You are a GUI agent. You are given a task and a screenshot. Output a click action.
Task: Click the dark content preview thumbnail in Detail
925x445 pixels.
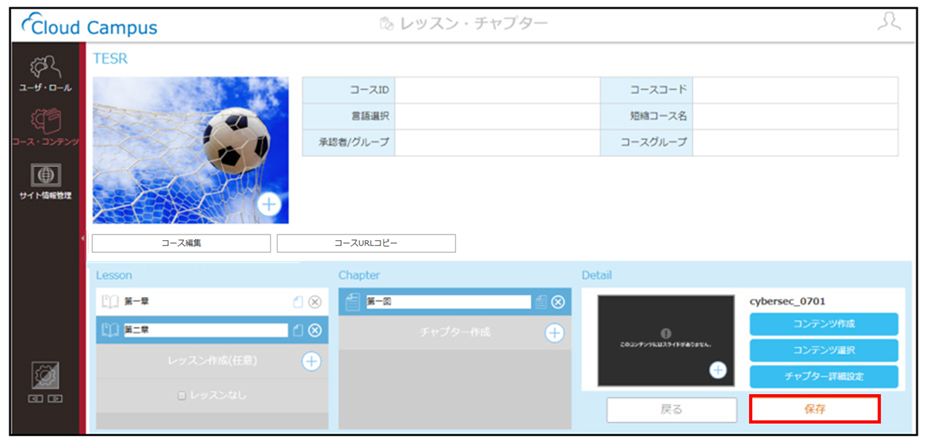coord(666,341)
